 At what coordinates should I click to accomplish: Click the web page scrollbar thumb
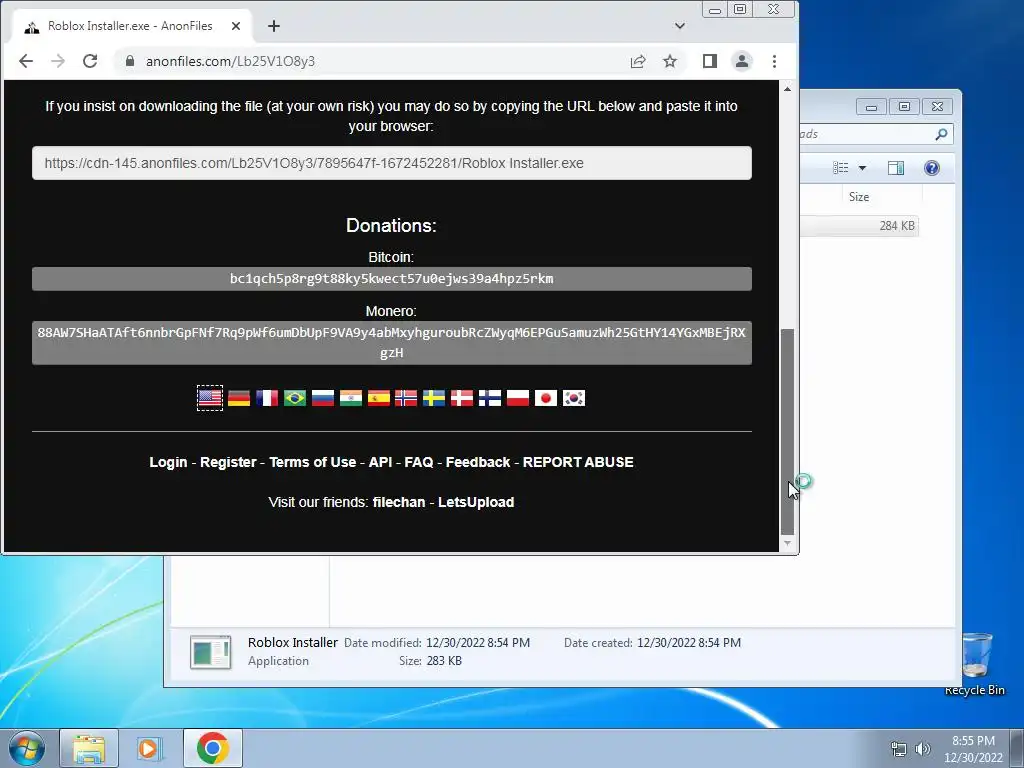[788, 432]
